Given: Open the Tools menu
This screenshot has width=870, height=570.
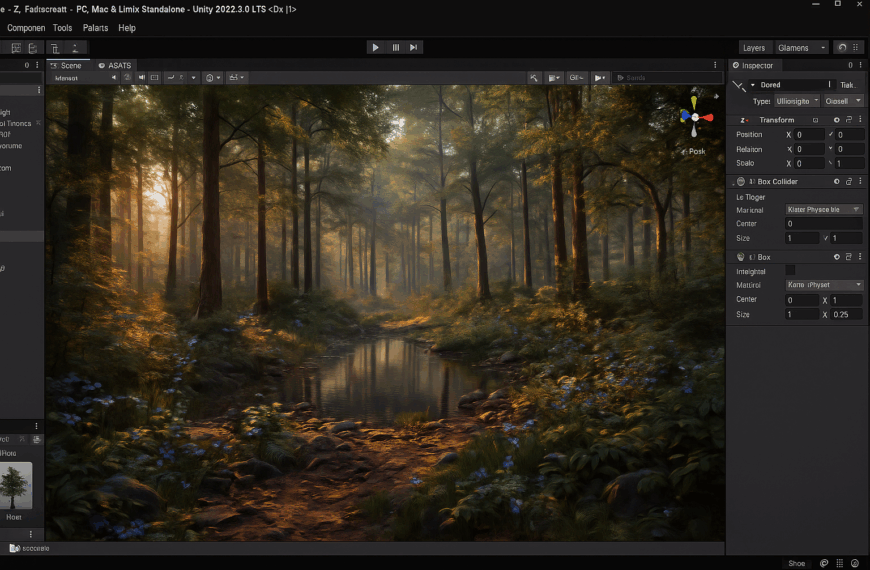Looking at the screenshot, I should 62,28.
